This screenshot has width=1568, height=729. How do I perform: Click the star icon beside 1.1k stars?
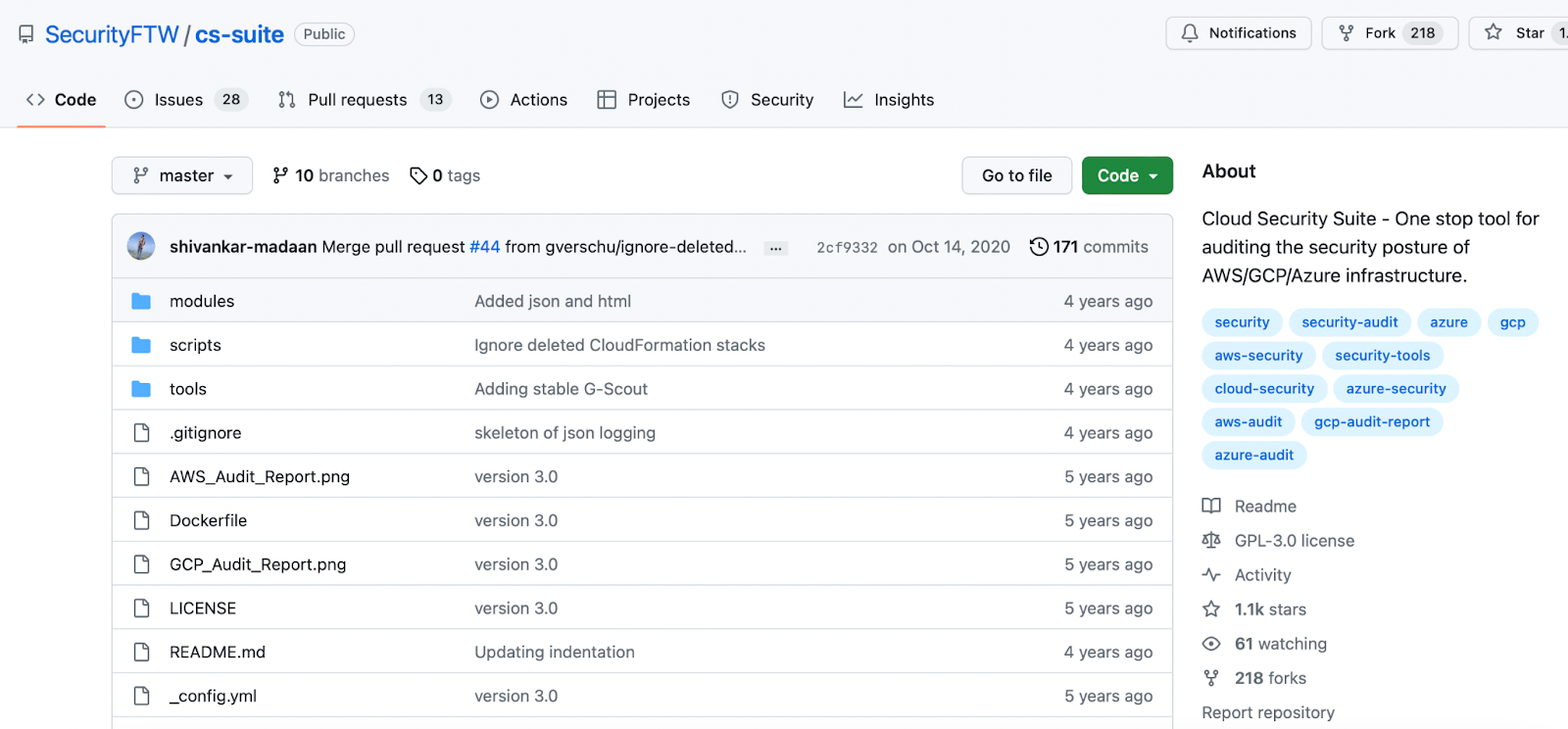pyautogui.click(x=1211, y=608)
